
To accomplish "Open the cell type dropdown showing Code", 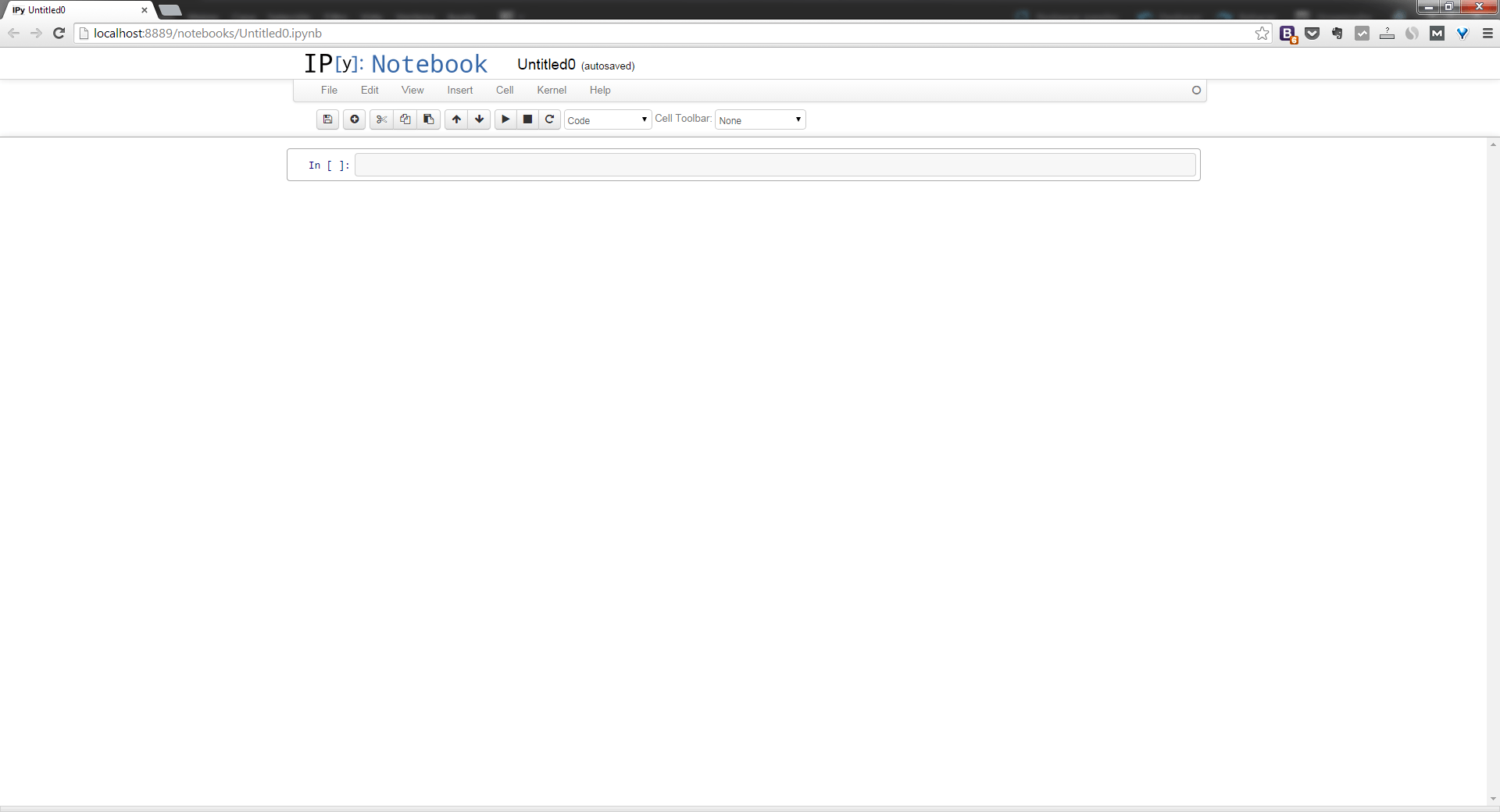I will point(607,119).
